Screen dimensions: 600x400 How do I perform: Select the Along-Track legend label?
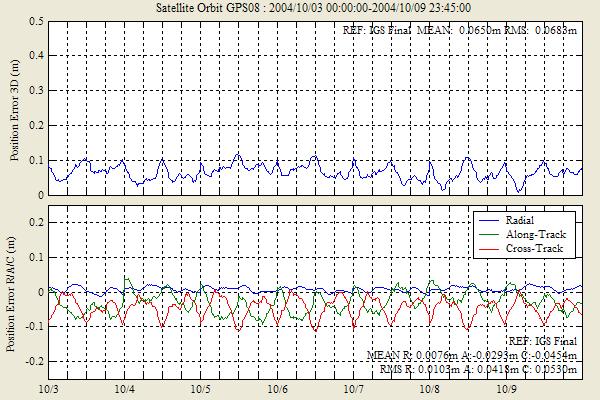click(539, 232)
